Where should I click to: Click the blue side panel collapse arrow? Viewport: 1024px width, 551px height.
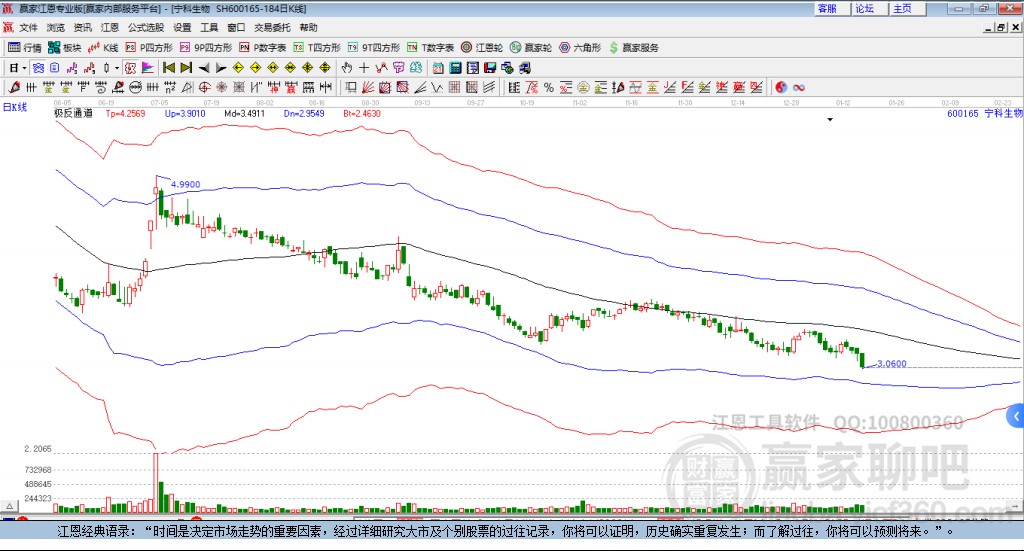(x=1016, y=417)
